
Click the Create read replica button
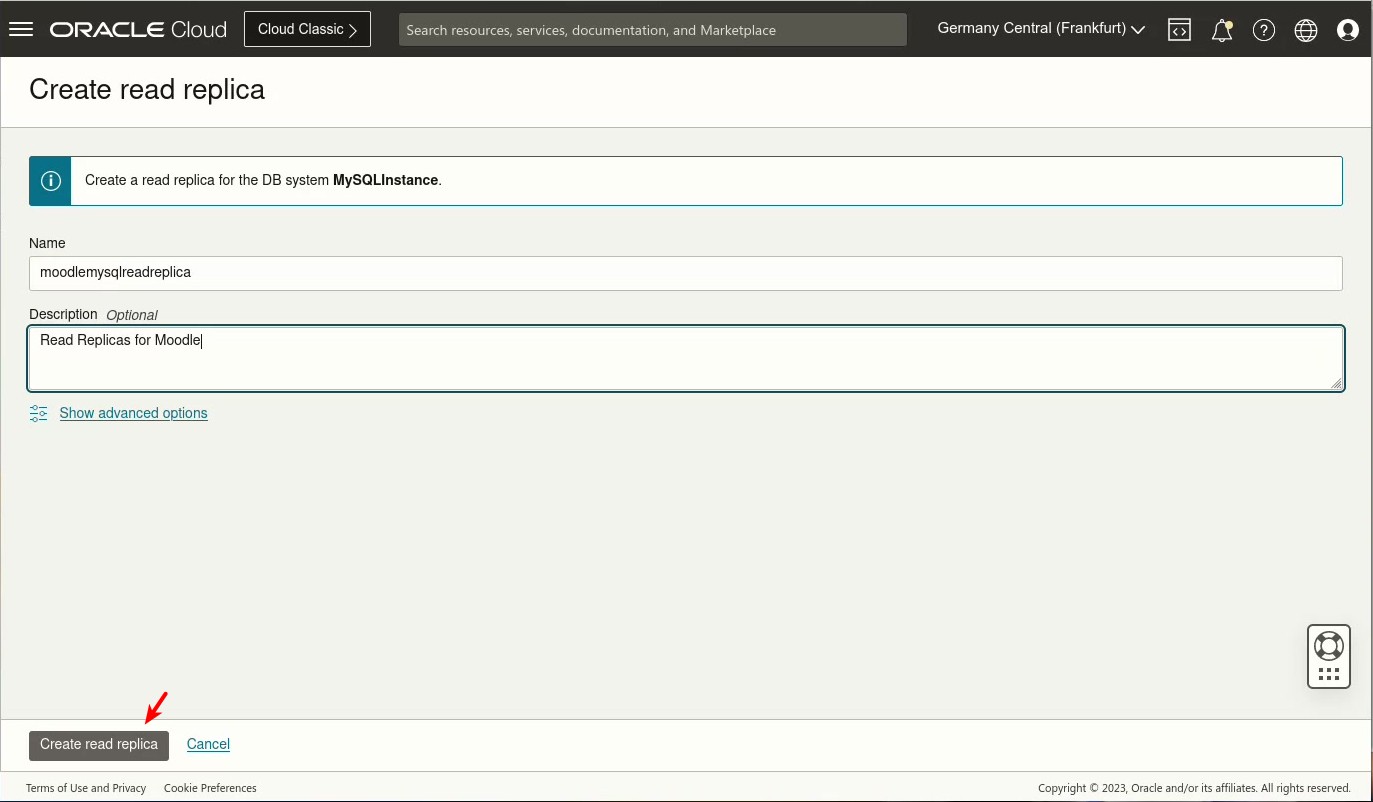99,745
